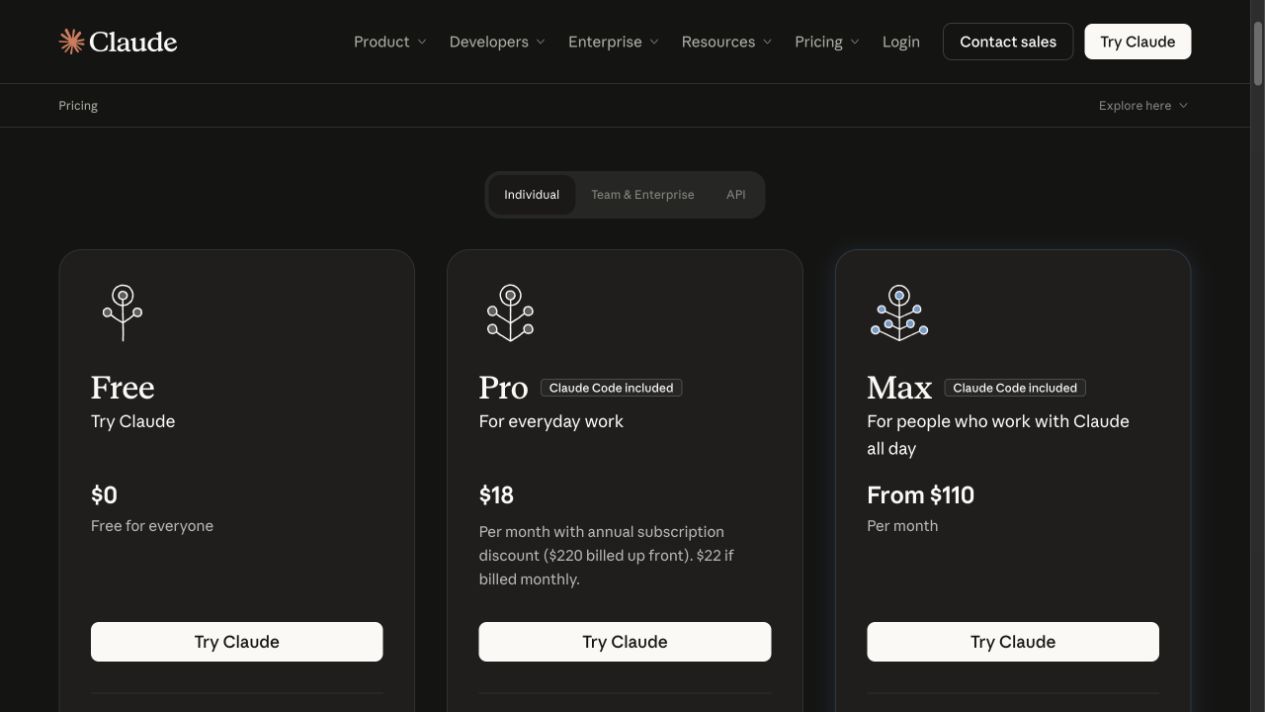
Task: Open the Developers dropdown menu
Action: (497, 42)
